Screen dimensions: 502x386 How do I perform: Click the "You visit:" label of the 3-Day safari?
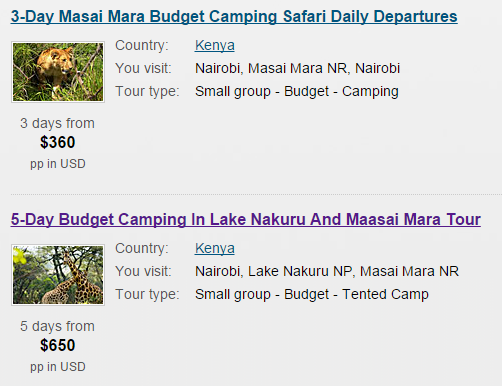point(143,68)
